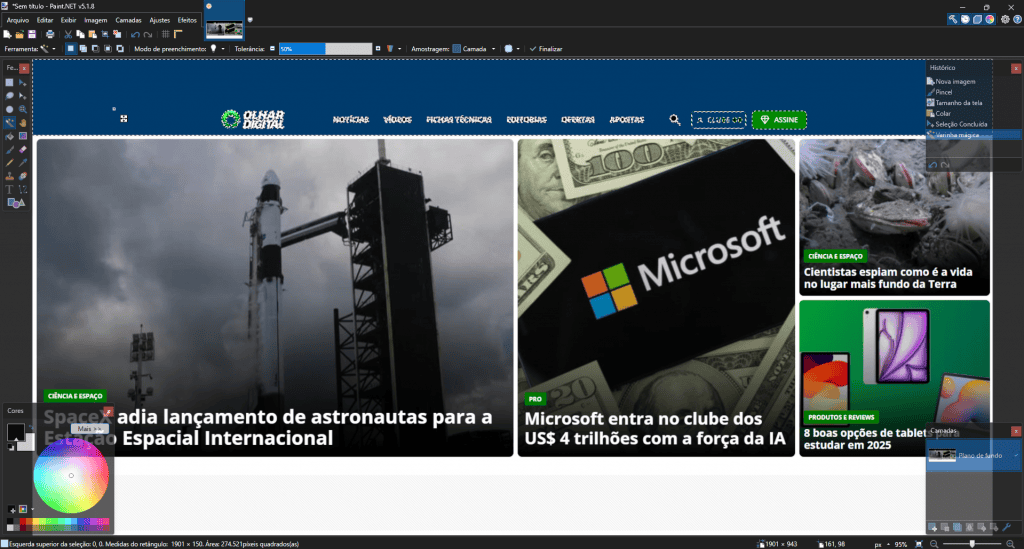The image size is (1024, 549).
Task: Open the Efeitos menu
Action: pyautogui.click(x=187, y=20)
